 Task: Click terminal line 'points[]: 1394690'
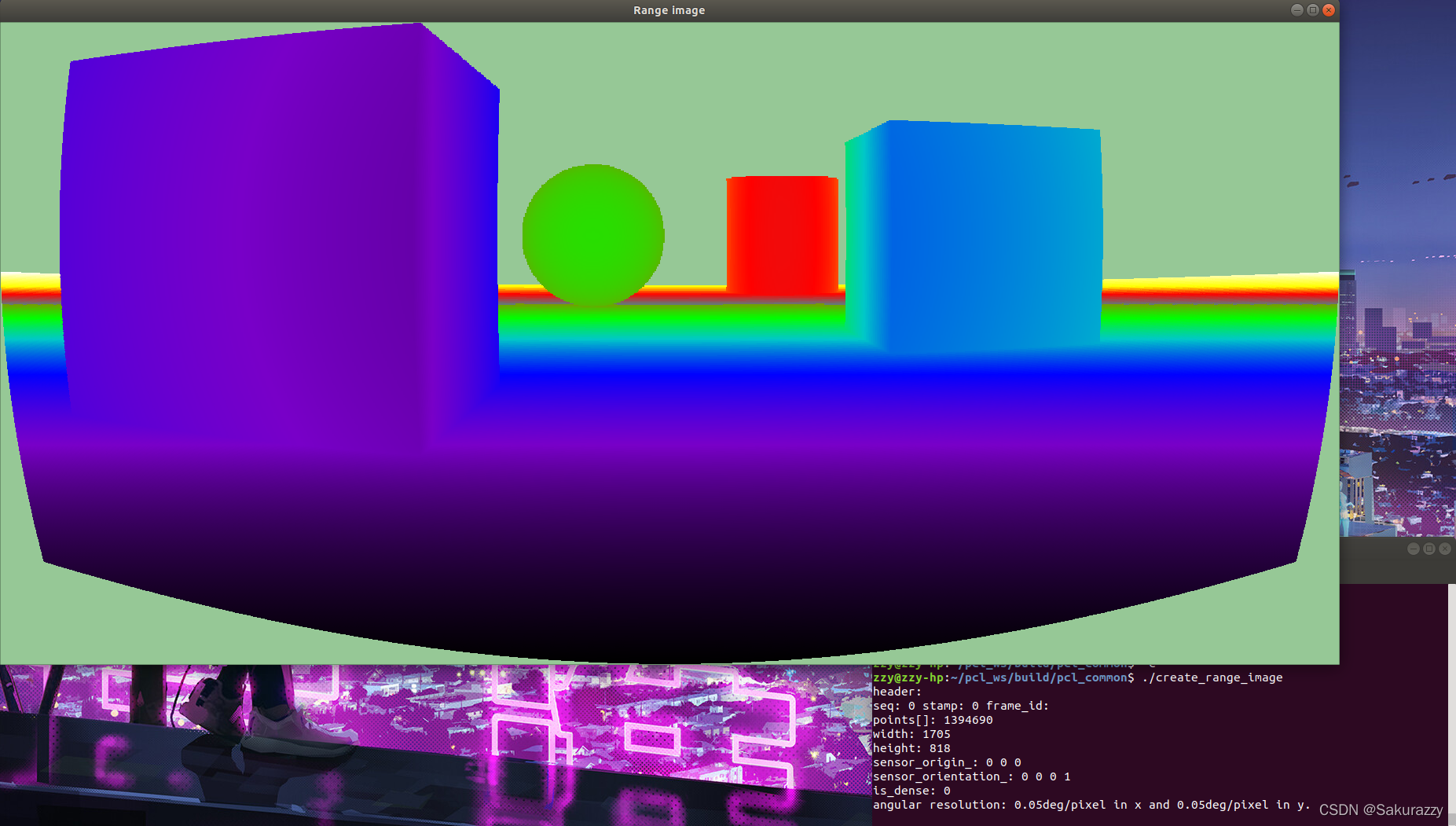point(933,720)
